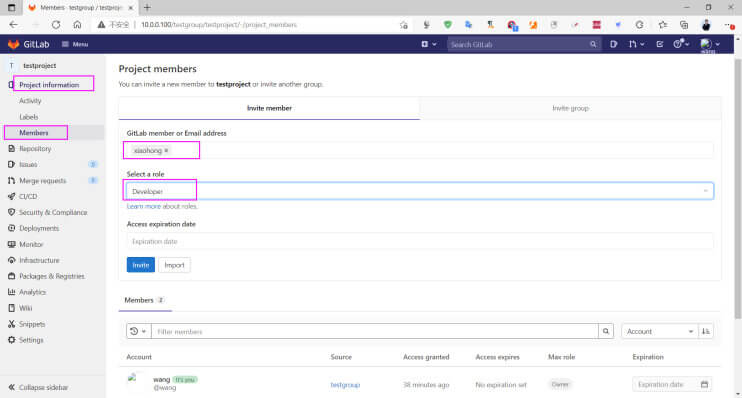Open the CI/CD rocket icon

[x=11, y=196]
